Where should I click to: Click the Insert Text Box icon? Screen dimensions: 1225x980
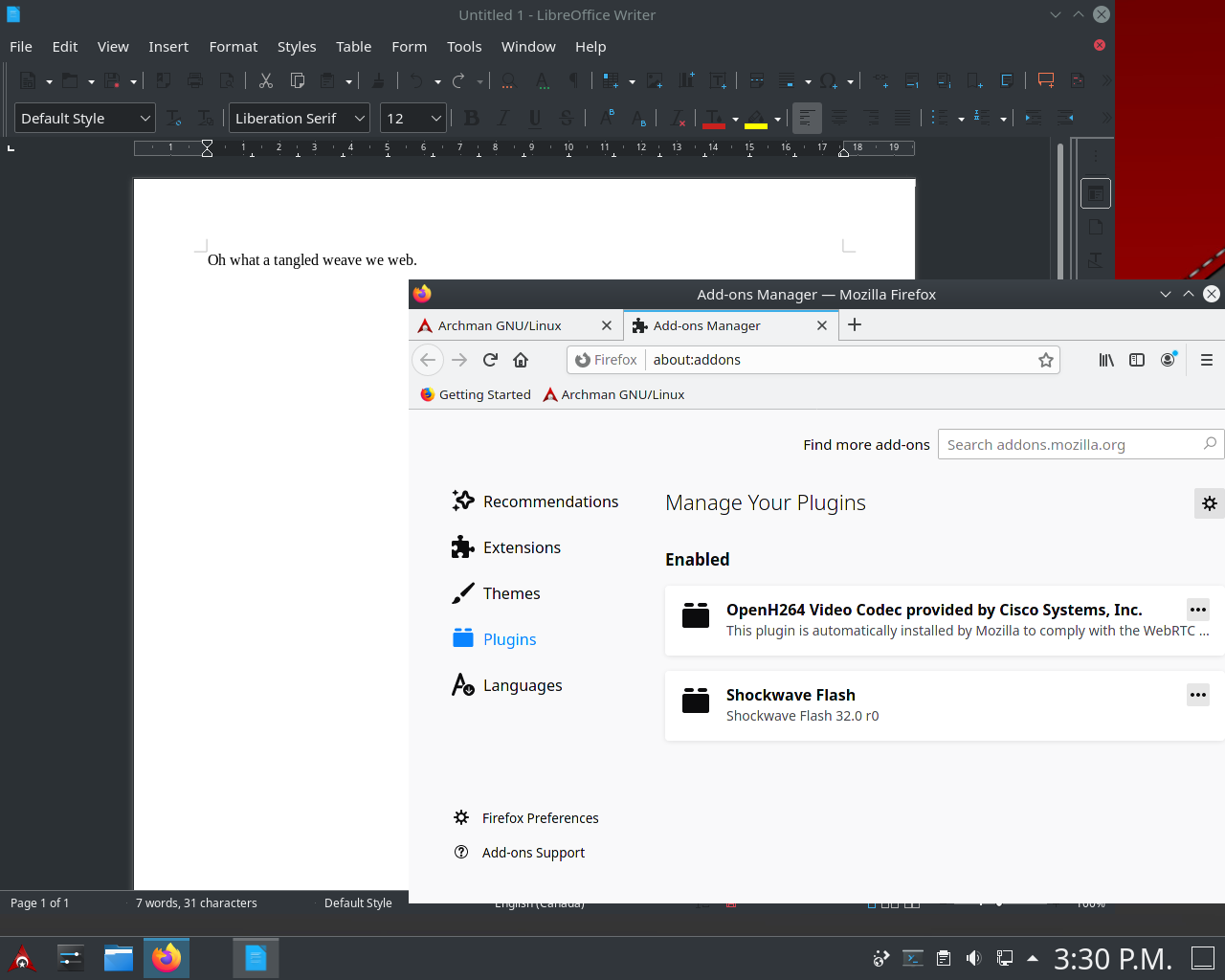(x=718, y=80)
